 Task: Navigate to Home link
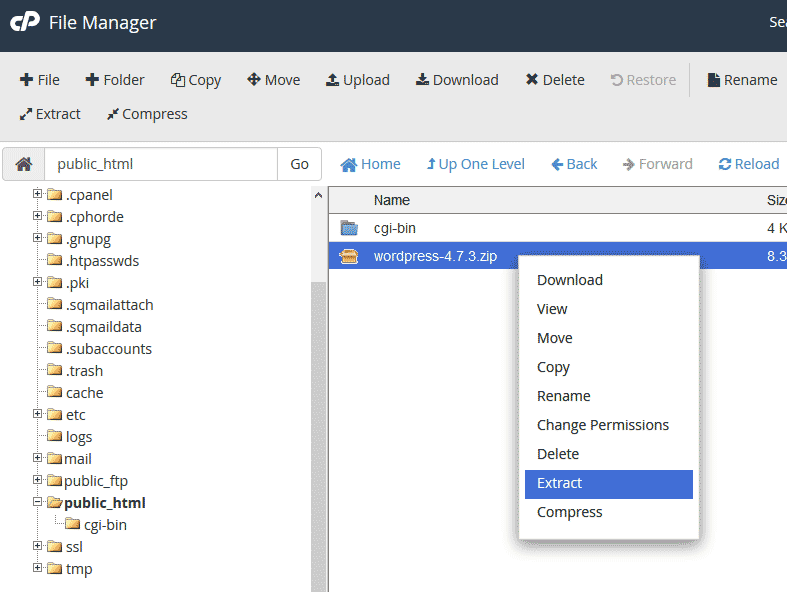[x=370, y=164]
